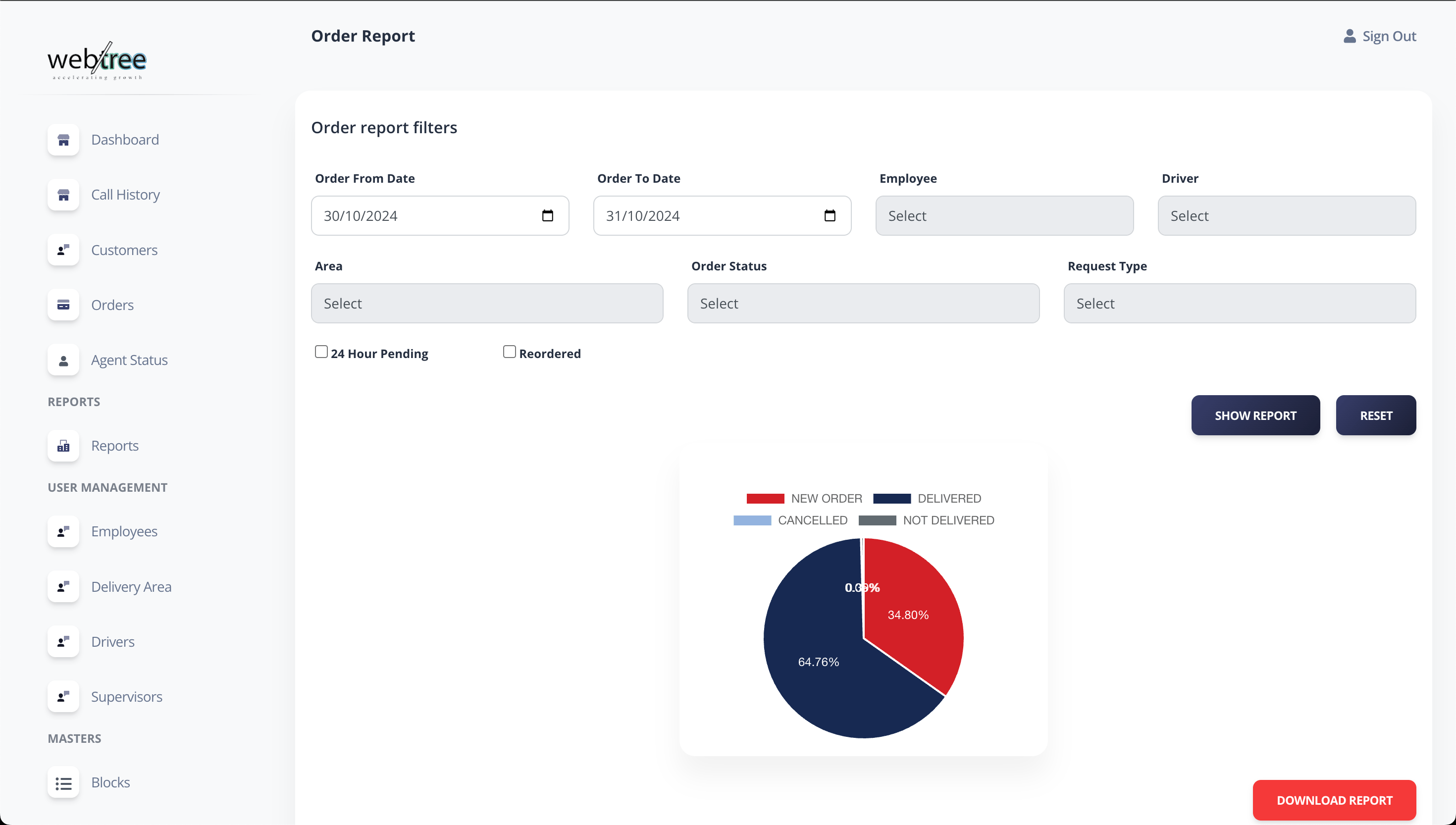Expand the Order Status dropdown
Viewport: 1456px width, 825px height.
point(863,304)
